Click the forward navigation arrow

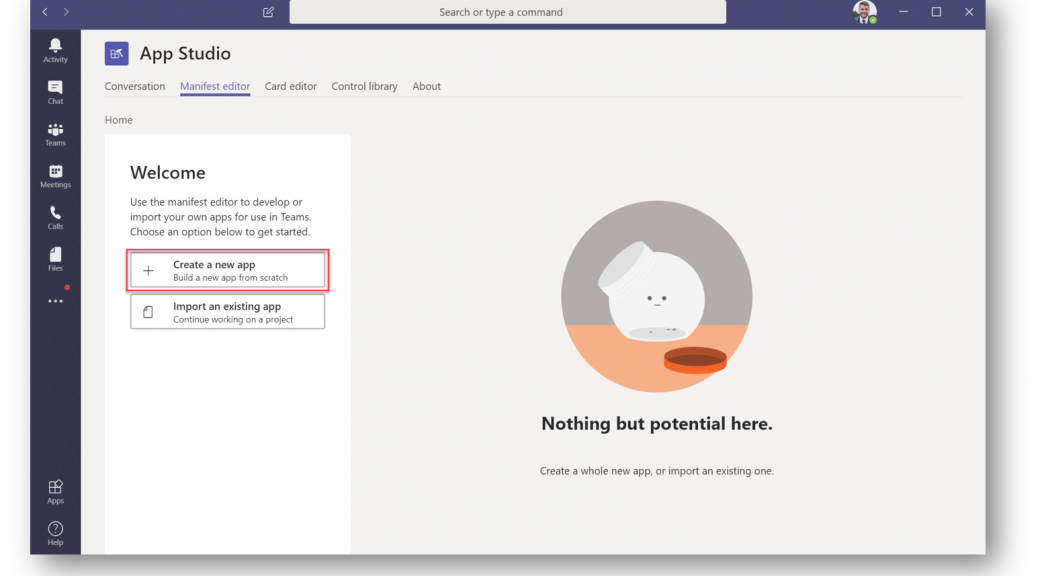66,12
